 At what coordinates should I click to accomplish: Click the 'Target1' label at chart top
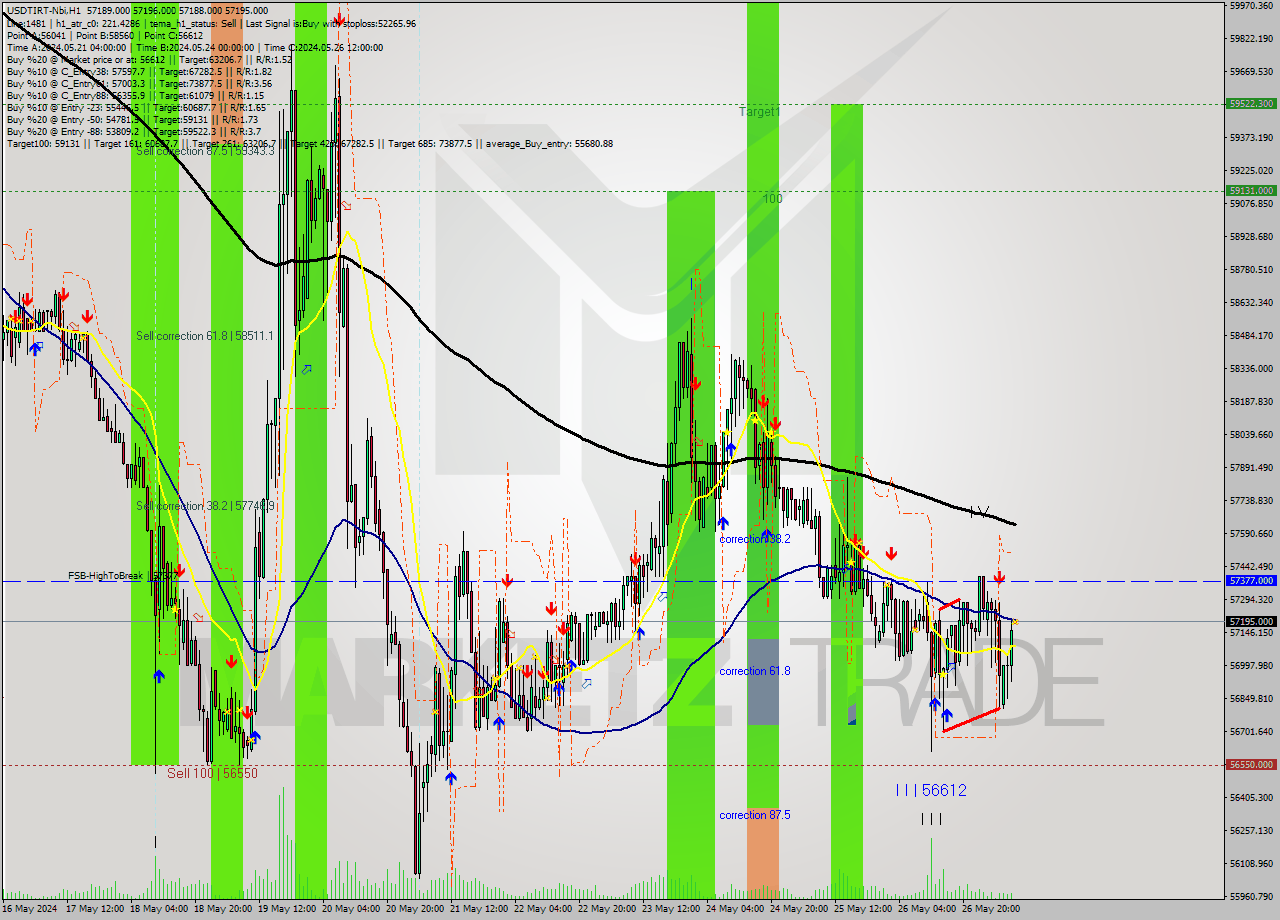[759, 112]
